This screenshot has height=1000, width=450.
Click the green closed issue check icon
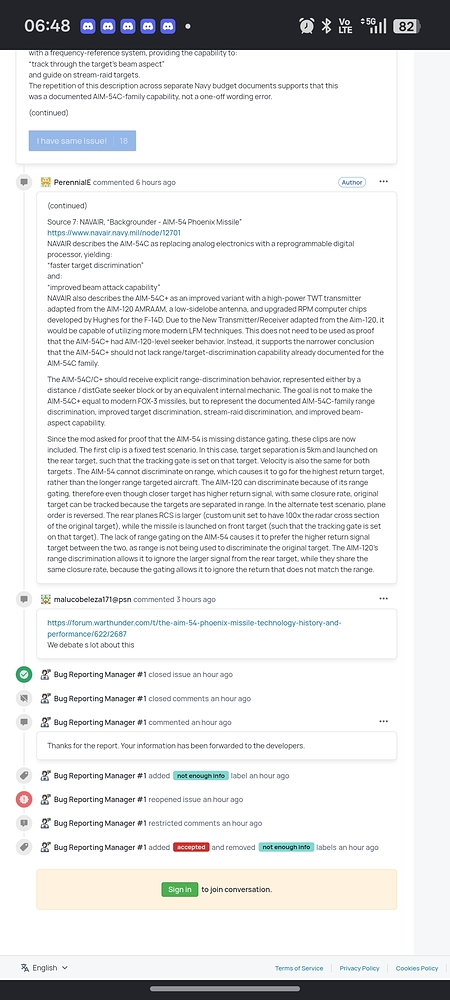pos(24,674)
